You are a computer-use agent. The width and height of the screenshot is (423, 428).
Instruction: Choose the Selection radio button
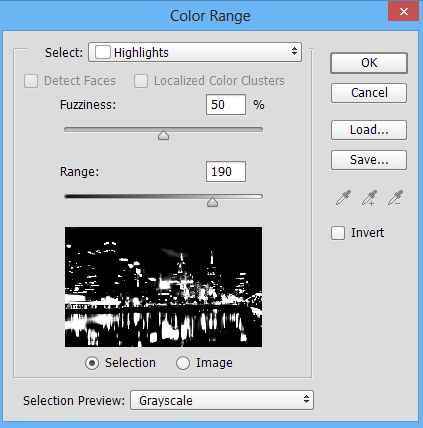pos(92,363)
